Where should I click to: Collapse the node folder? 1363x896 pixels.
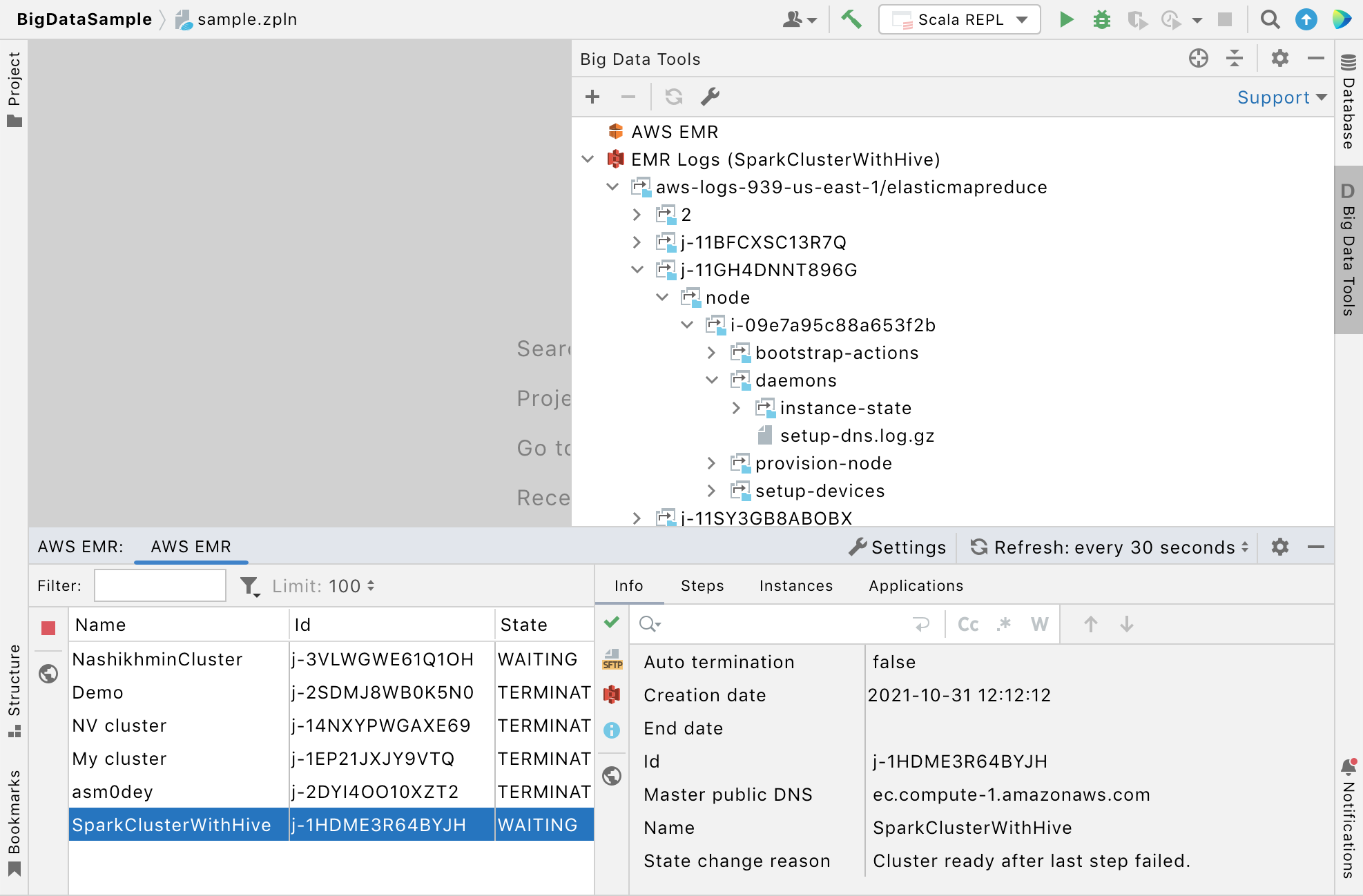click(662, 298)
